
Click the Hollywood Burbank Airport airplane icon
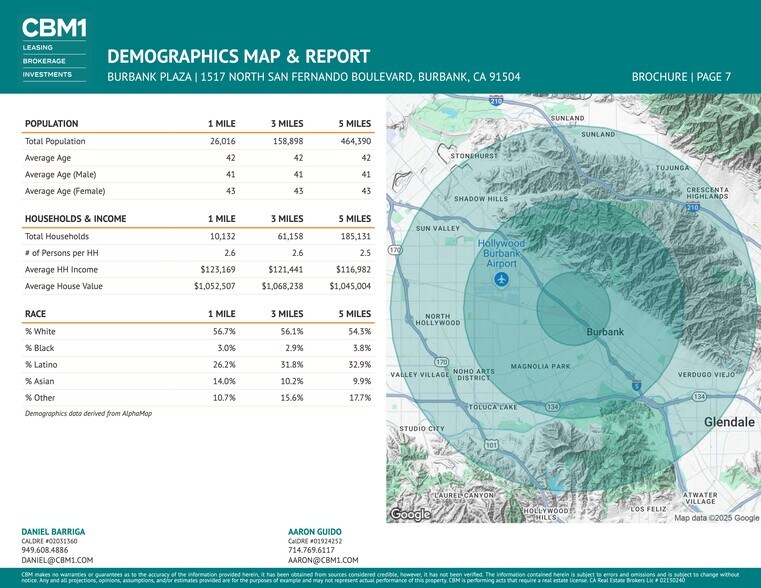(x=501, y=279)
